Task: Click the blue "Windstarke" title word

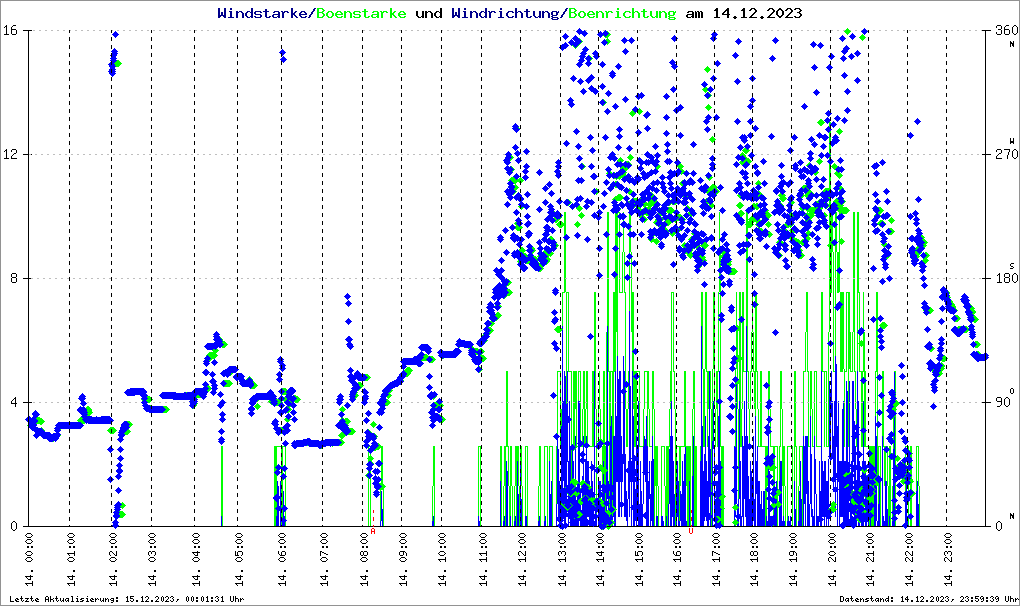Action: (x=264, y=14)
